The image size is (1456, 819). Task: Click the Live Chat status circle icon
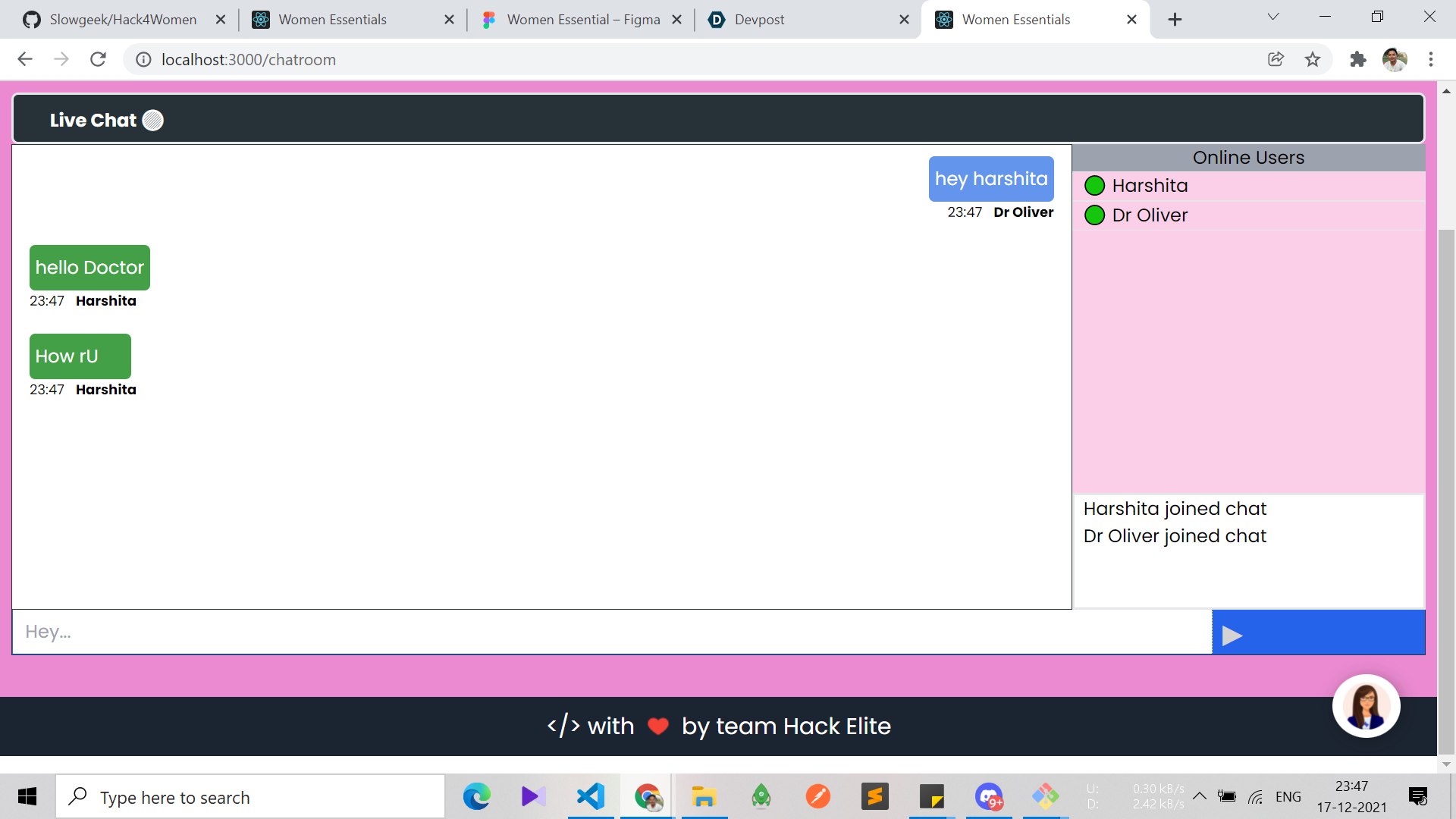click(153, 121)
